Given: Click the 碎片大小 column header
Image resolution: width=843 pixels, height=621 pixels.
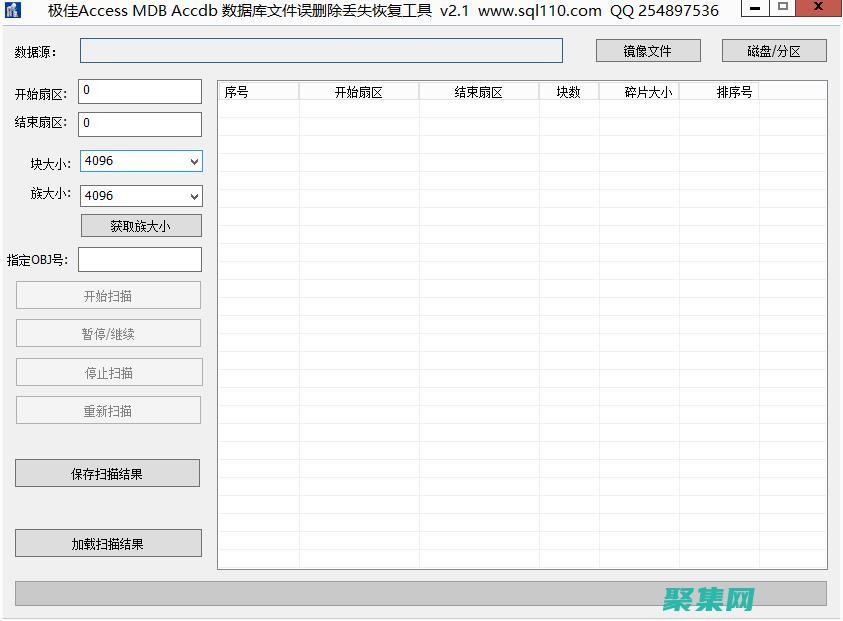Looking at the screenshot, I should tap(644, 90).
